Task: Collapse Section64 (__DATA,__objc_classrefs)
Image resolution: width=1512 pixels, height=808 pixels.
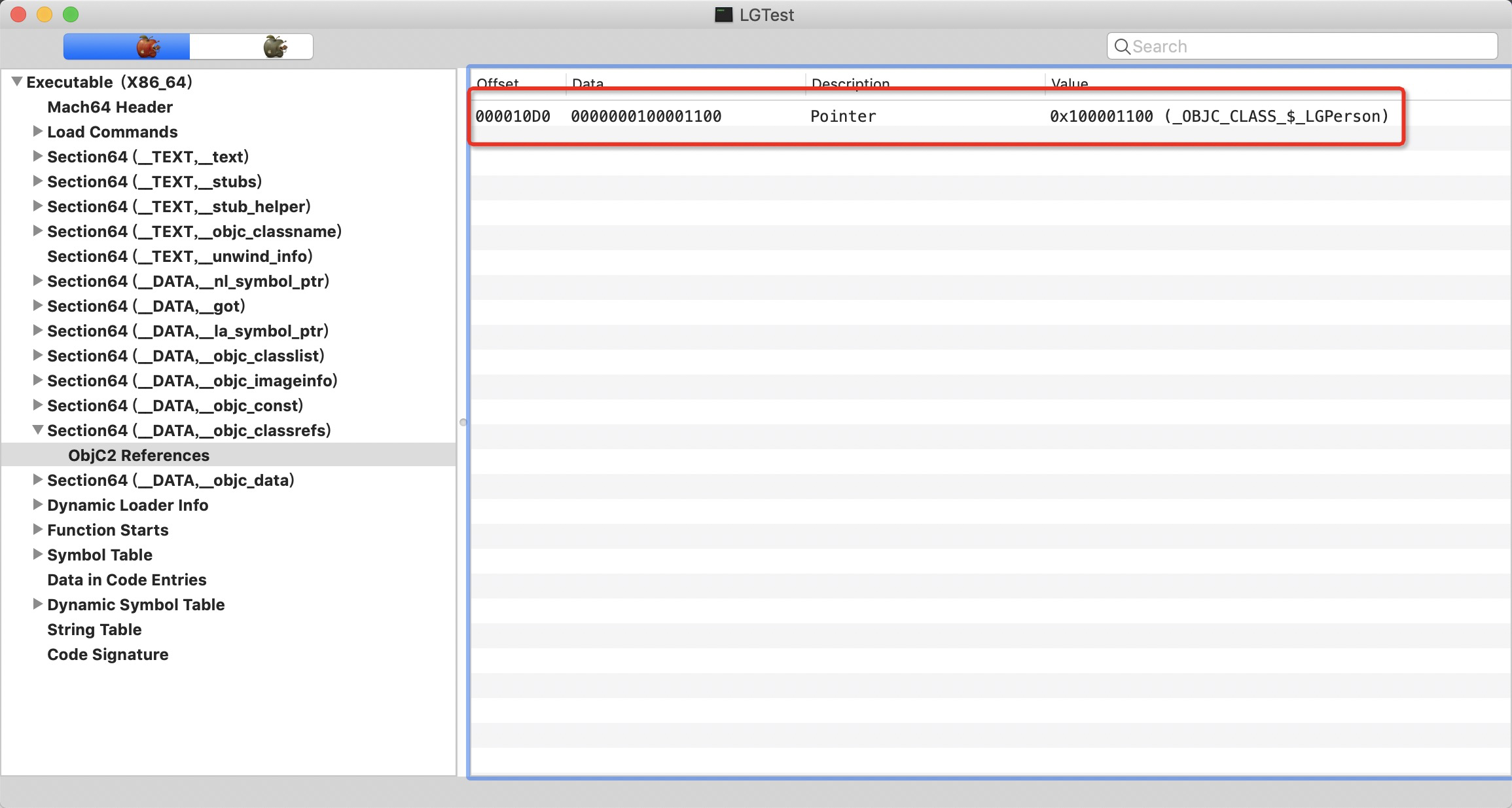Action: (x=38, y=430)
